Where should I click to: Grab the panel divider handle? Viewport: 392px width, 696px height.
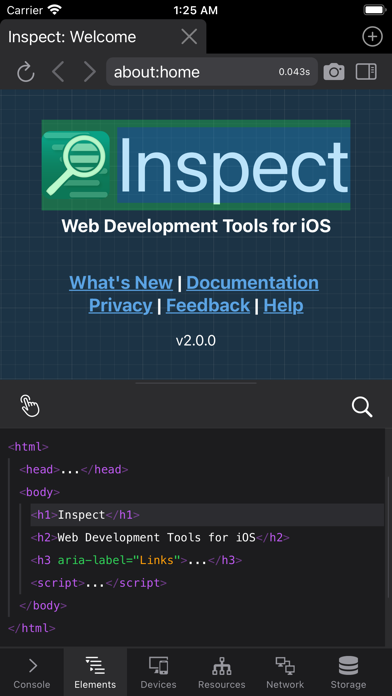pos(196,383)
